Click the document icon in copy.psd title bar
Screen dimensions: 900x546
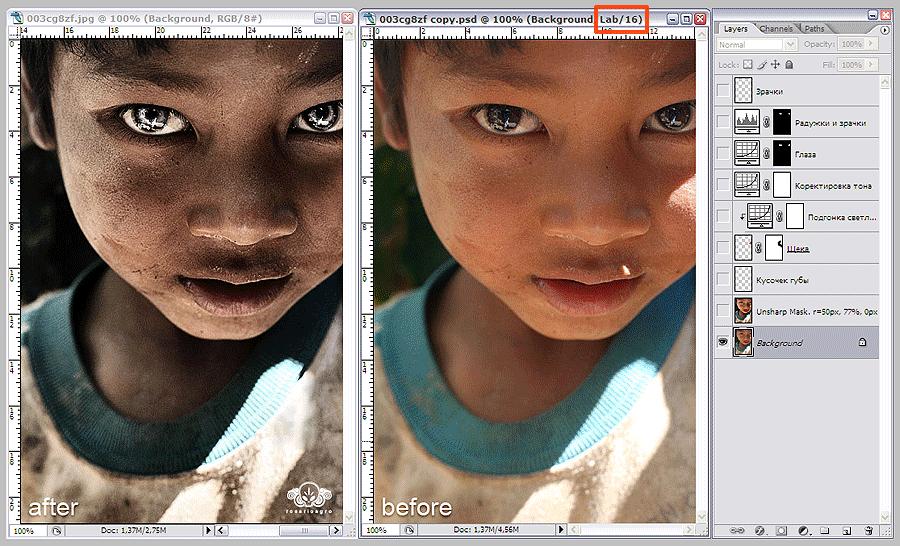pos(370,18)
